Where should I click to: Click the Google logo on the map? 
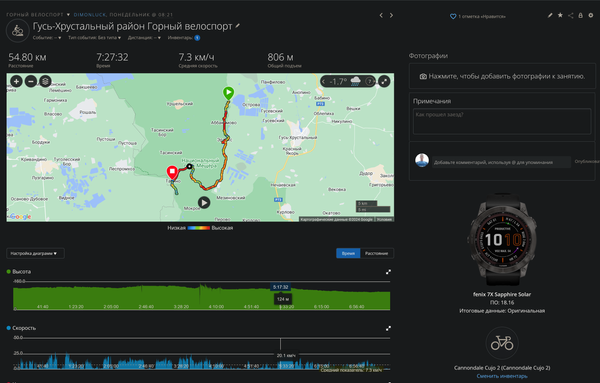[x=20, y=217]
